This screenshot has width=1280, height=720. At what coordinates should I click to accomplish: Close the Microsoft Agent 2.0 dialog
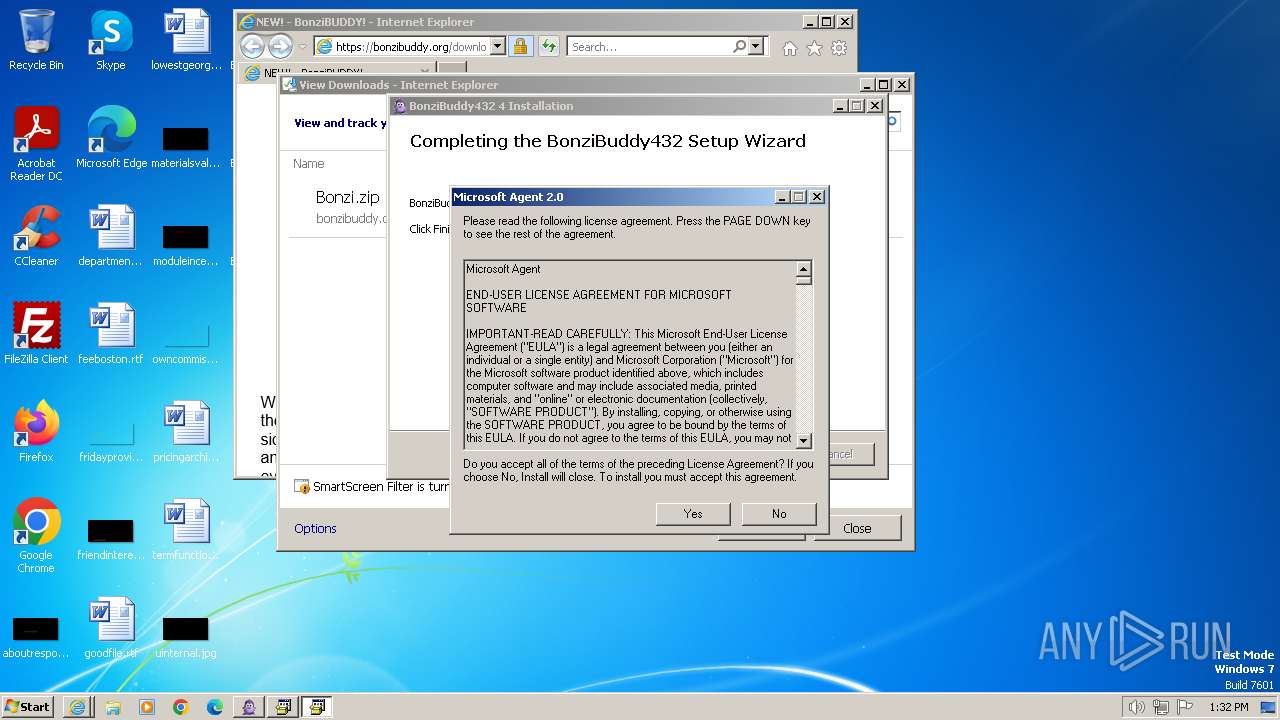pos(817,197)
